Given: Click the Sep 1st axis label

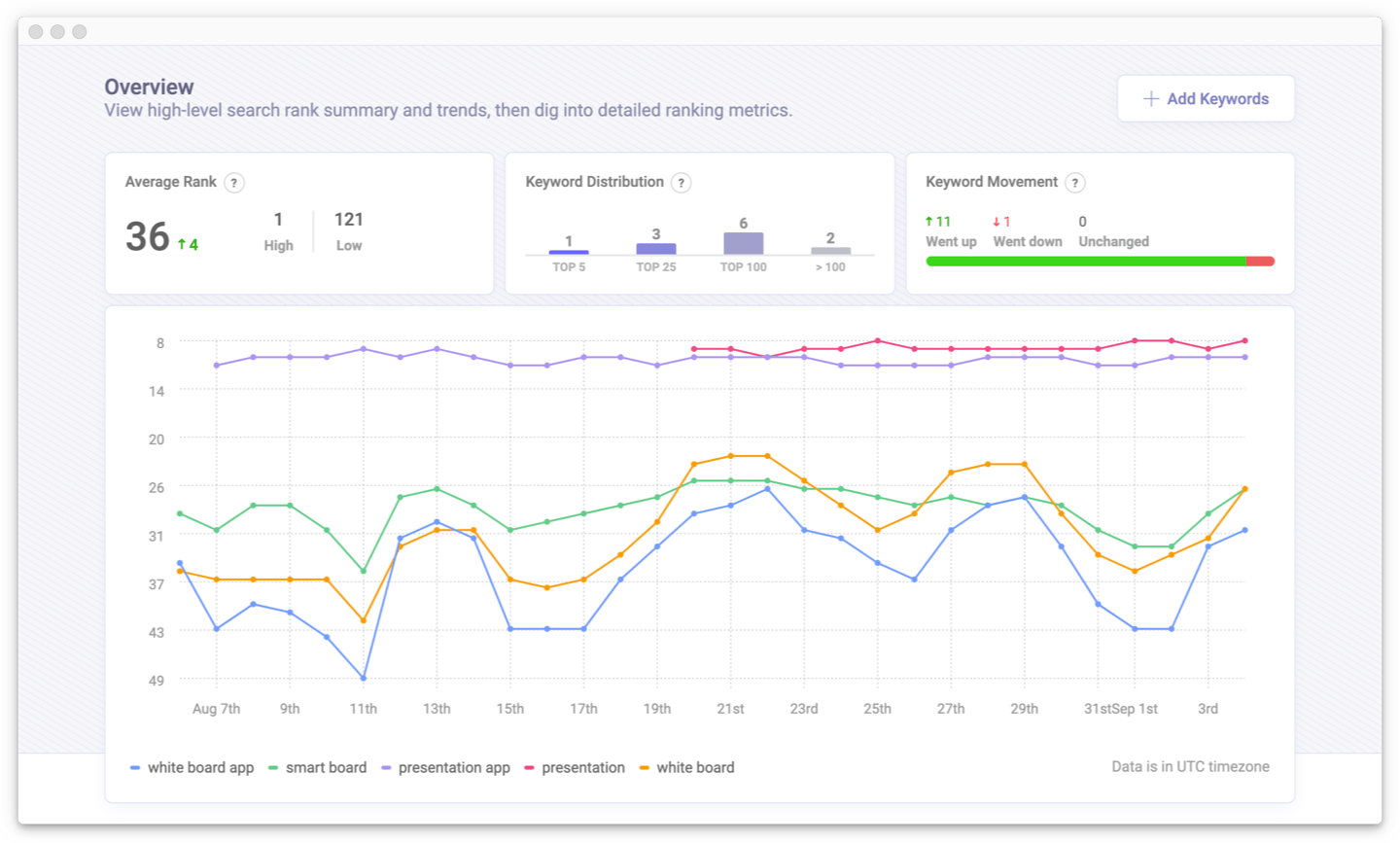Looking at the screenshot, I should click(1135, 709).
